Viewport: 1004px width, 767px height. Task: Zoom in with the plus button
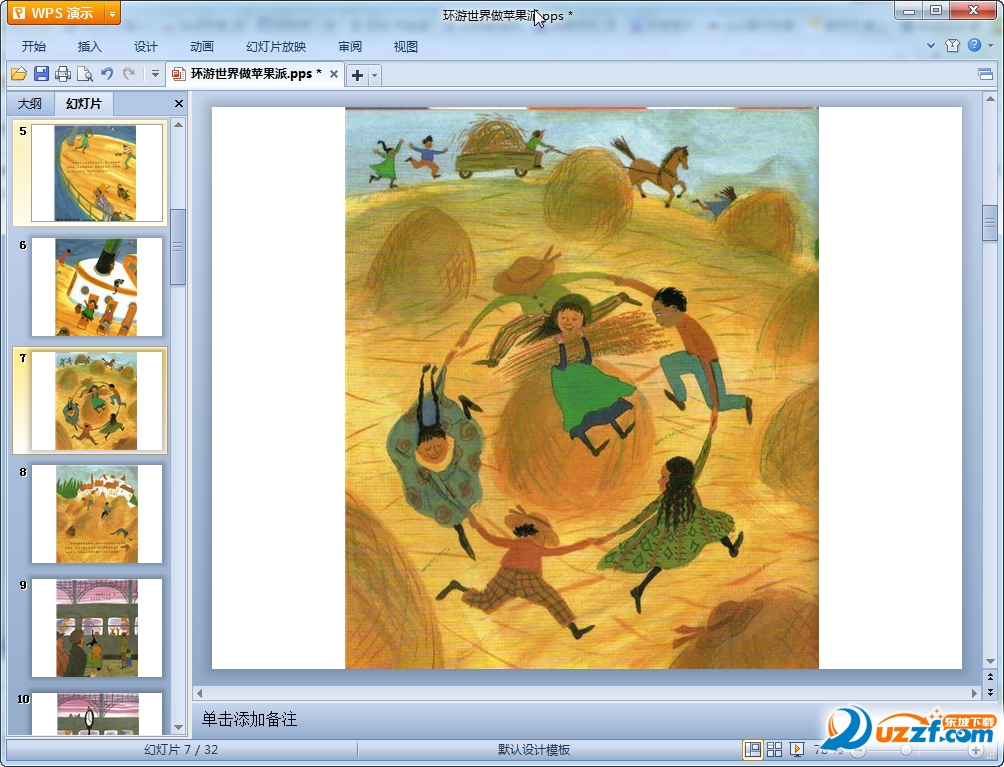click(x=976, y=750)
